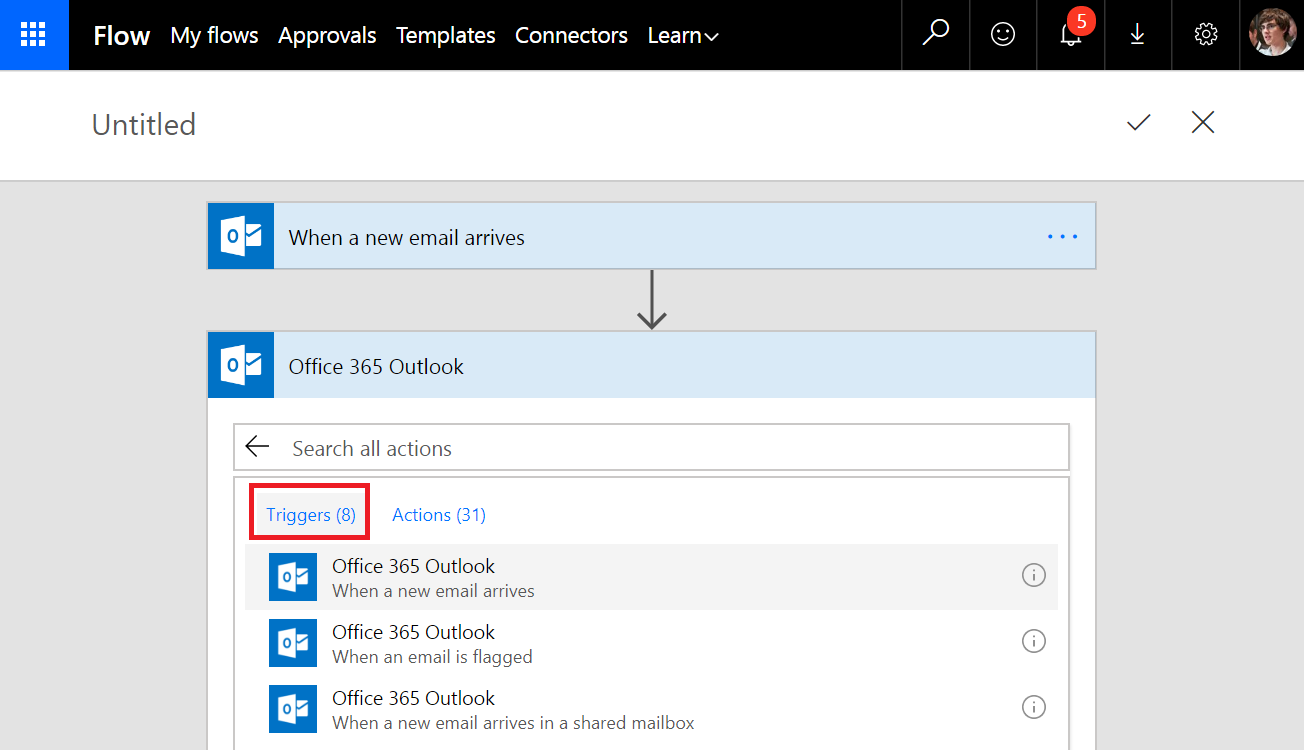Open the Connectors page

pos(571,36)
